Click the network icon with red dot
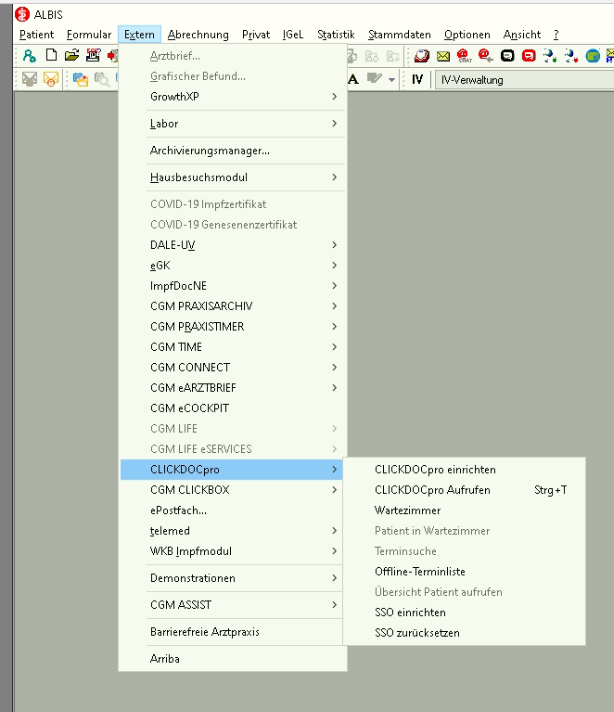Screen dimensions: 614x712 [x=571, y=56]
